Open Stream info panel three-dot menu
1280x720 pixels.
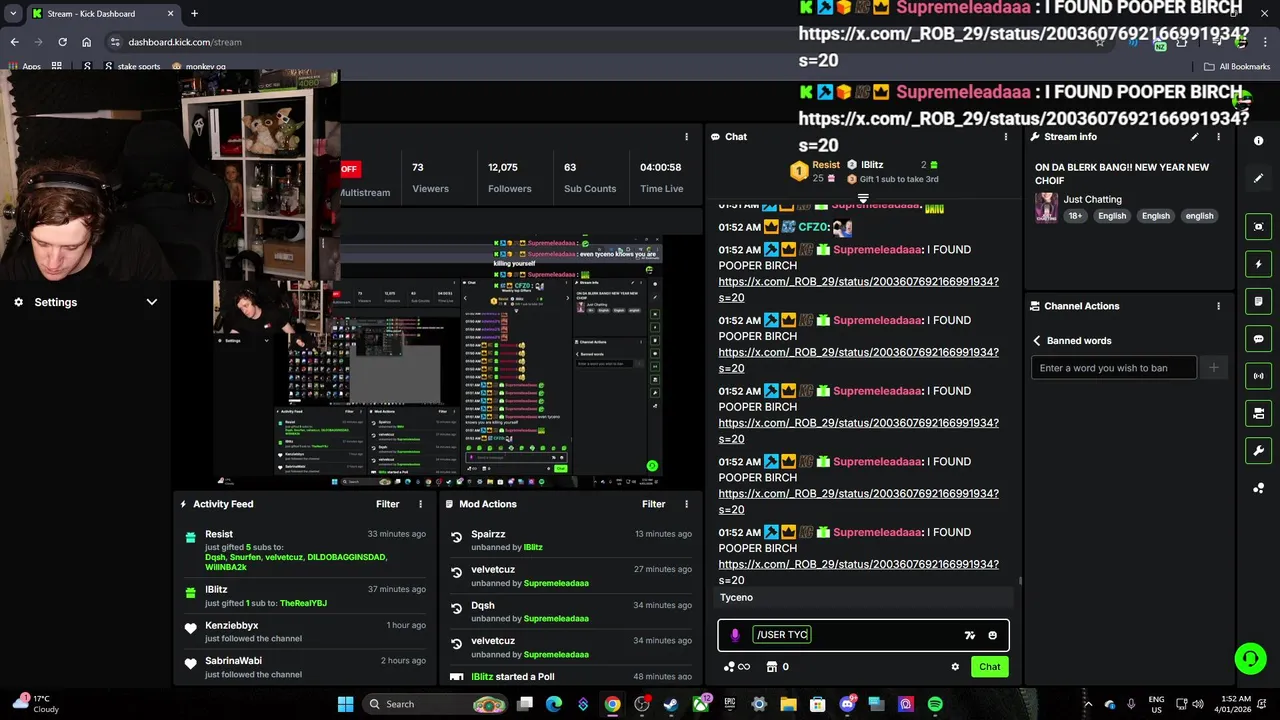[1218, 137]
